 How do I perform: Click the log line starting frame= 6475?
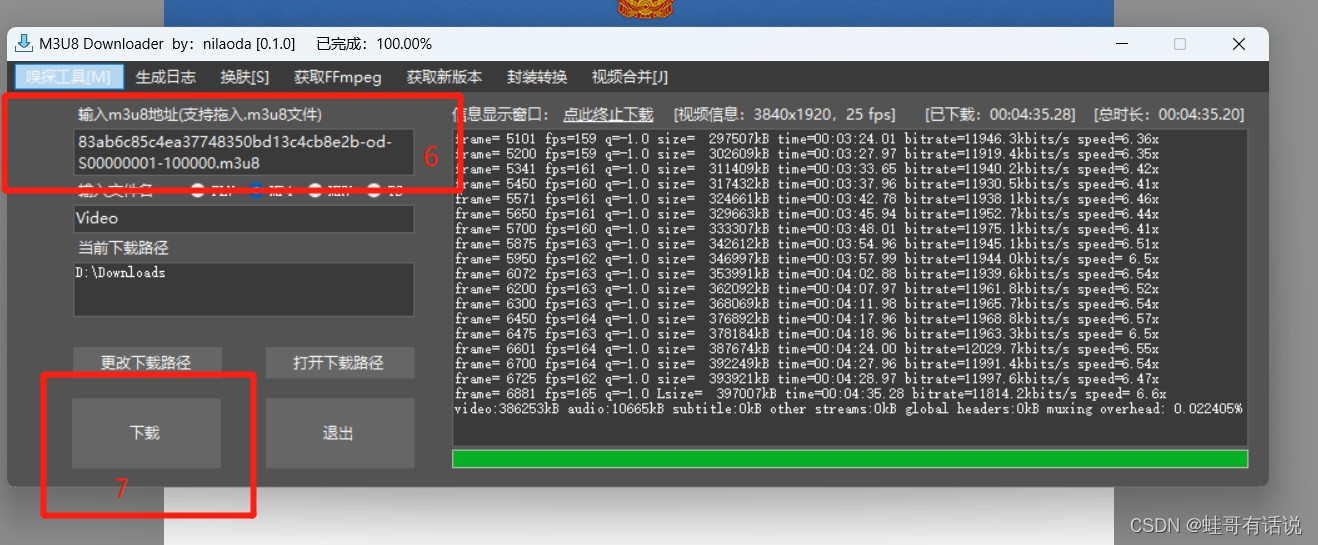coord(807,334)
